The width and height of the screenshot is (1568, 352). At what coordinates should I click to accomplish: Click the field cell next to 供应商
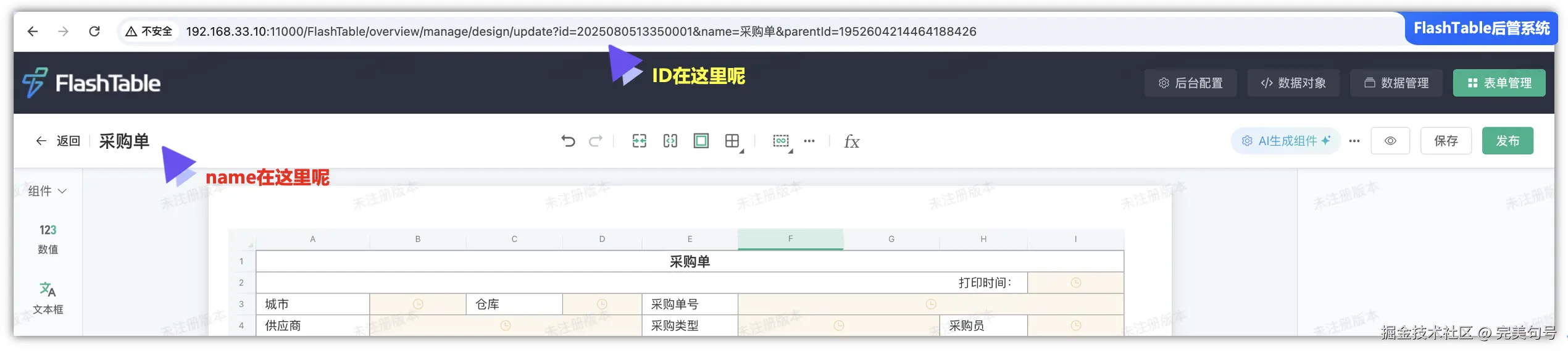[x=506, y=325]
